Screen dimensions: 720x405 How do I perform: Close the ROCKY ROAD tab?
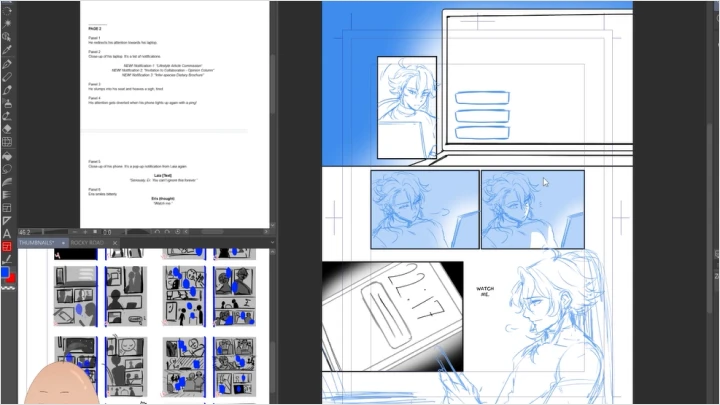115,242
